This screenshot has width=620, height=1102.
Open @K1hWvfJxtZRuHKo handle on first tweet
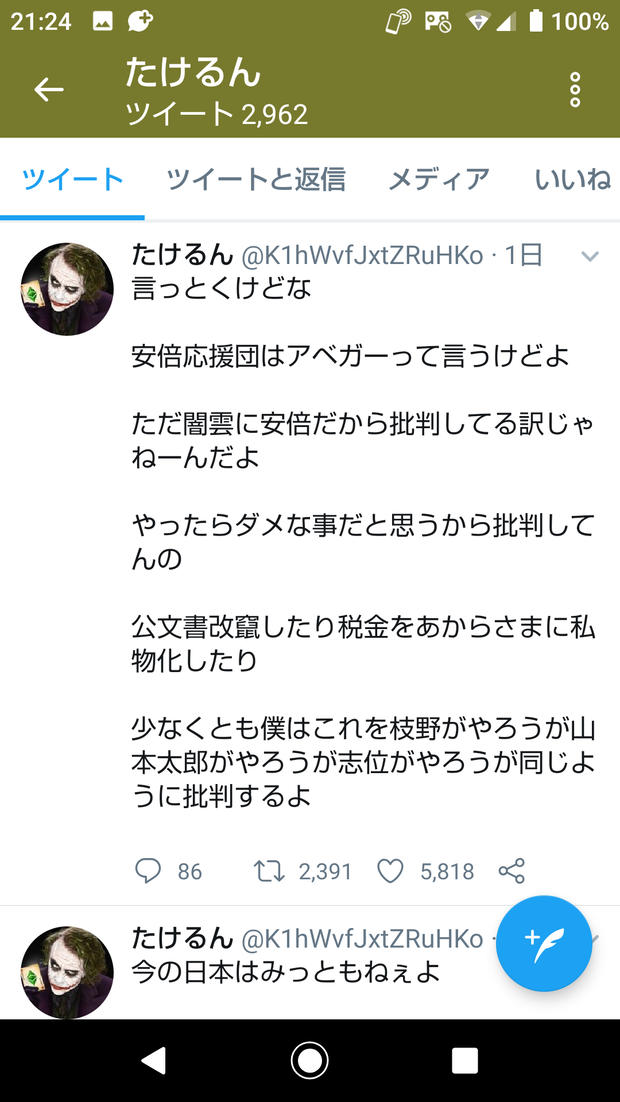(362, 256)
